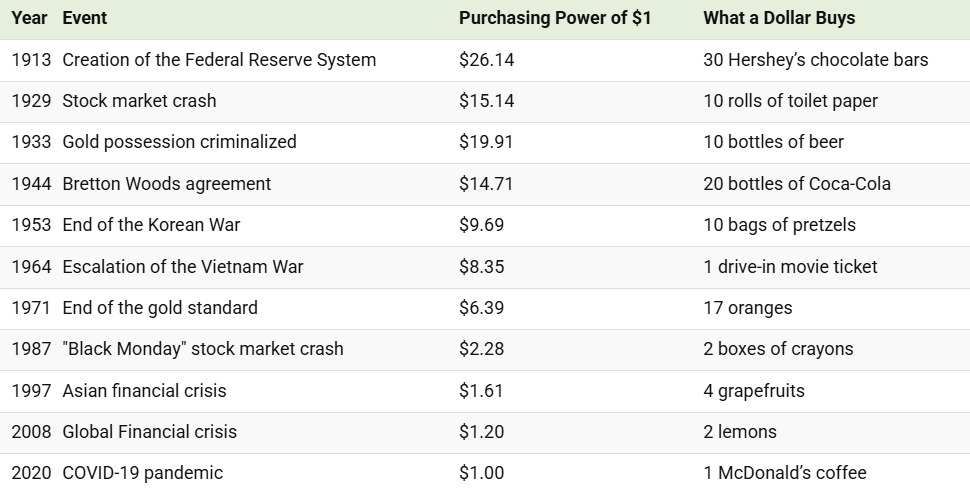The image size is (970, 493).
Task: Click the Year column header
Action: click(x=27, y=18)
